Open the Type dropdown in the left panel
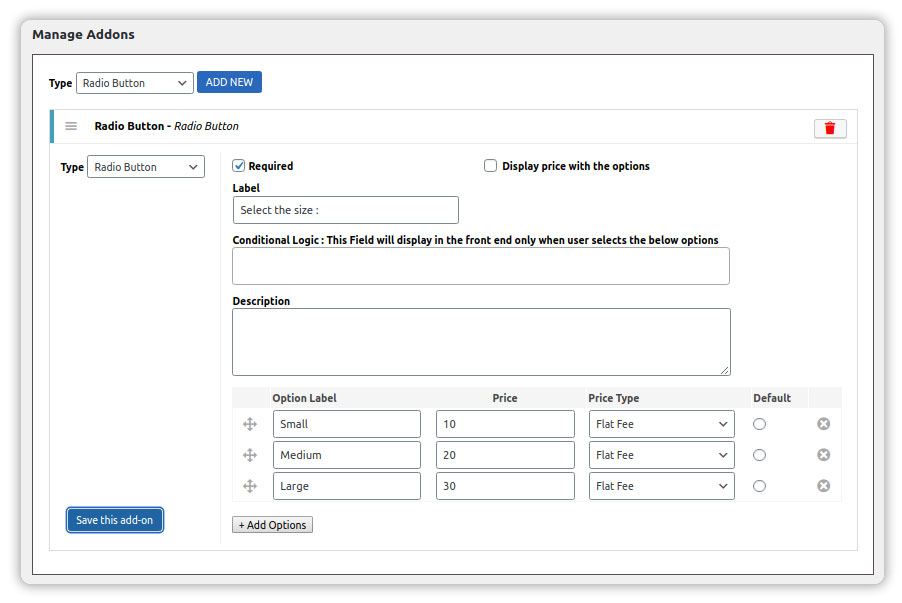The width and height of the screenshot is (902, 603). 146,167
